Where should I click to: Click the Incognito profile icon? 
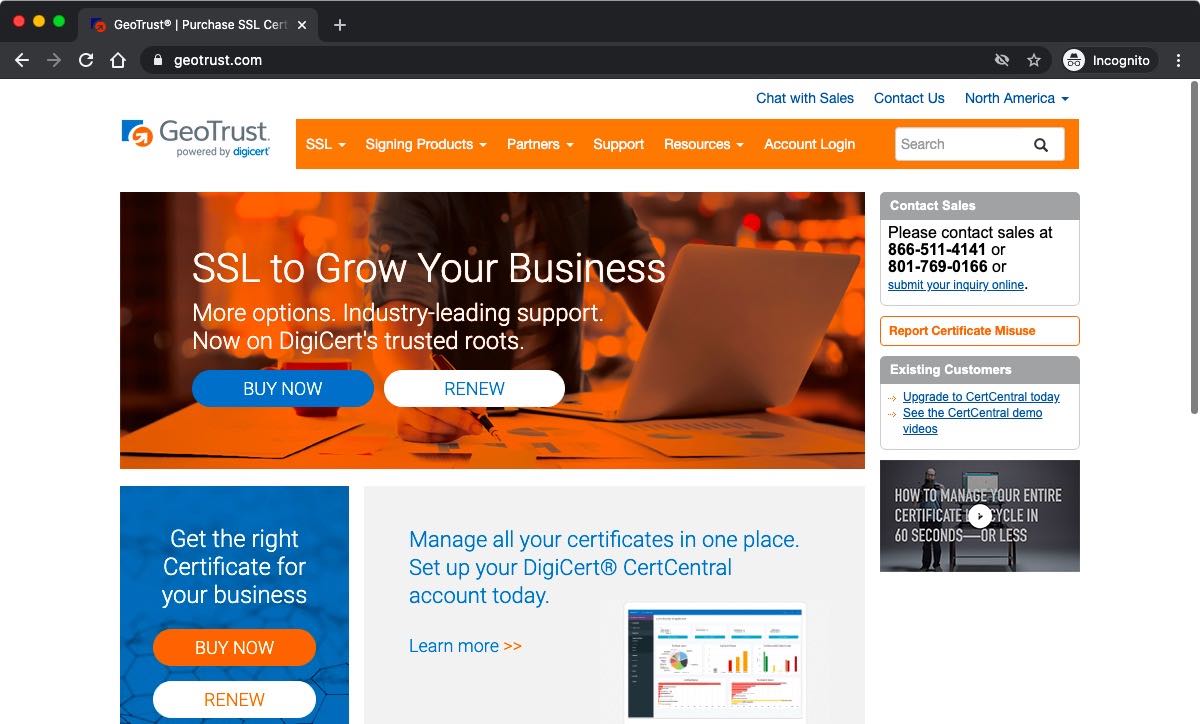pos(1075,60)
